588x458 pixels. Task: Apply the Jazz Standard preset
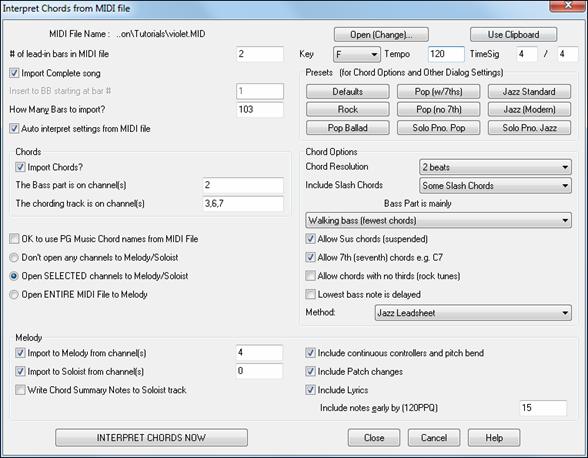click(529, 92)
